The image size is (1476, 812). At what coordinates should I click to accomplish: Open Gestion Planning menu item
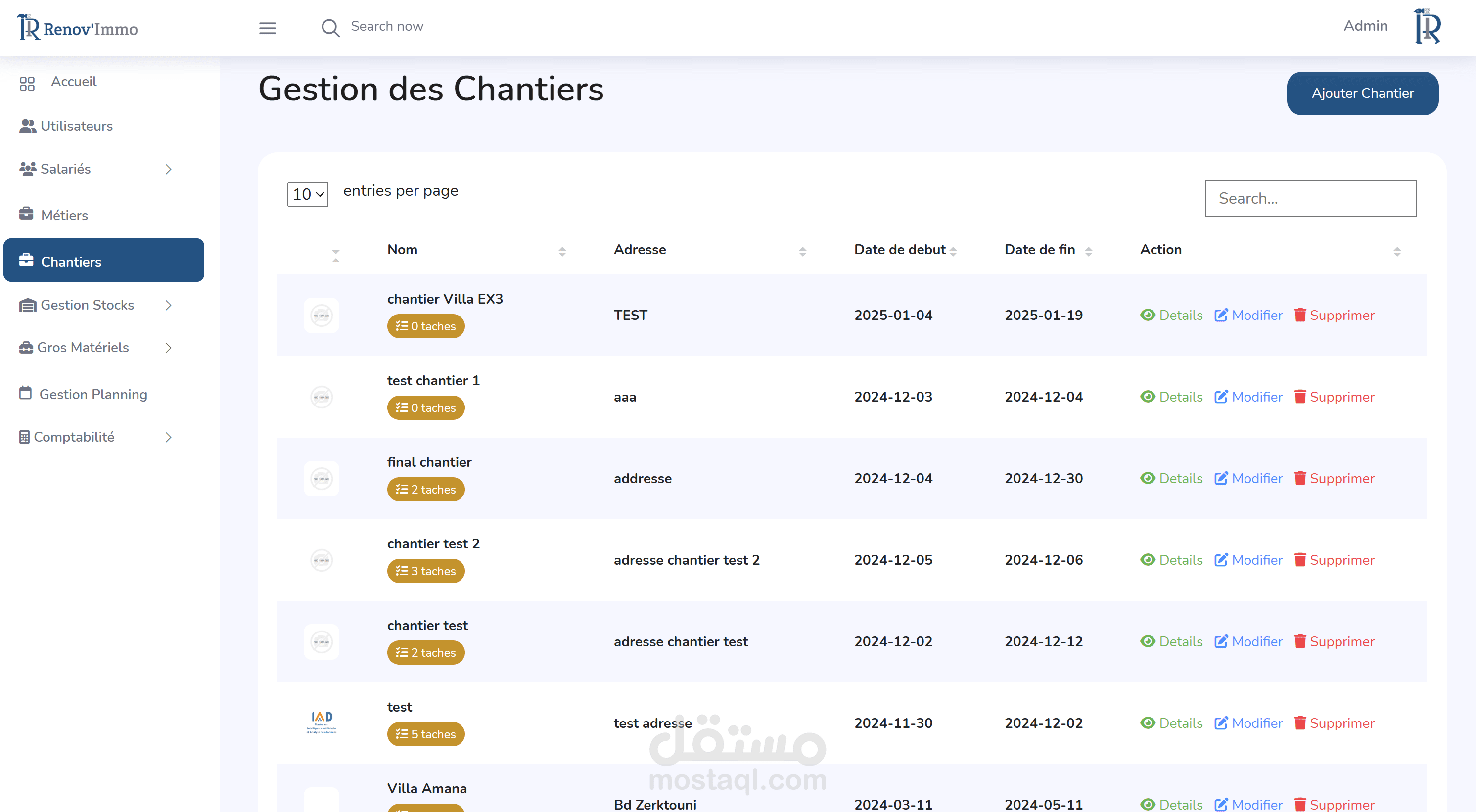pyautogui.click(x=93, y=394)
